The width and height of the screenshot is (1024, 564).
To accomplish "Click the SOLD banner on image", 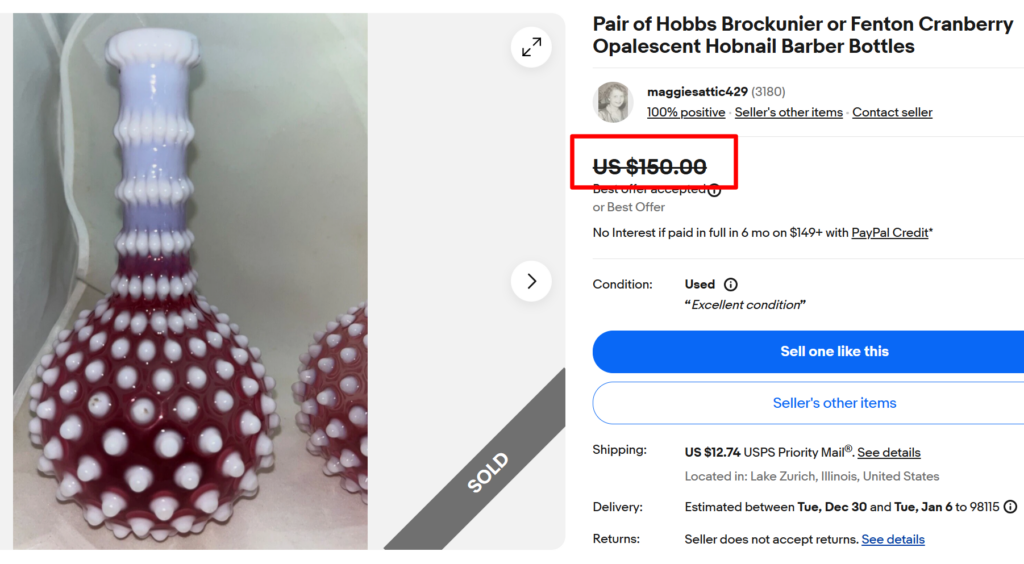I will (489, 472).
